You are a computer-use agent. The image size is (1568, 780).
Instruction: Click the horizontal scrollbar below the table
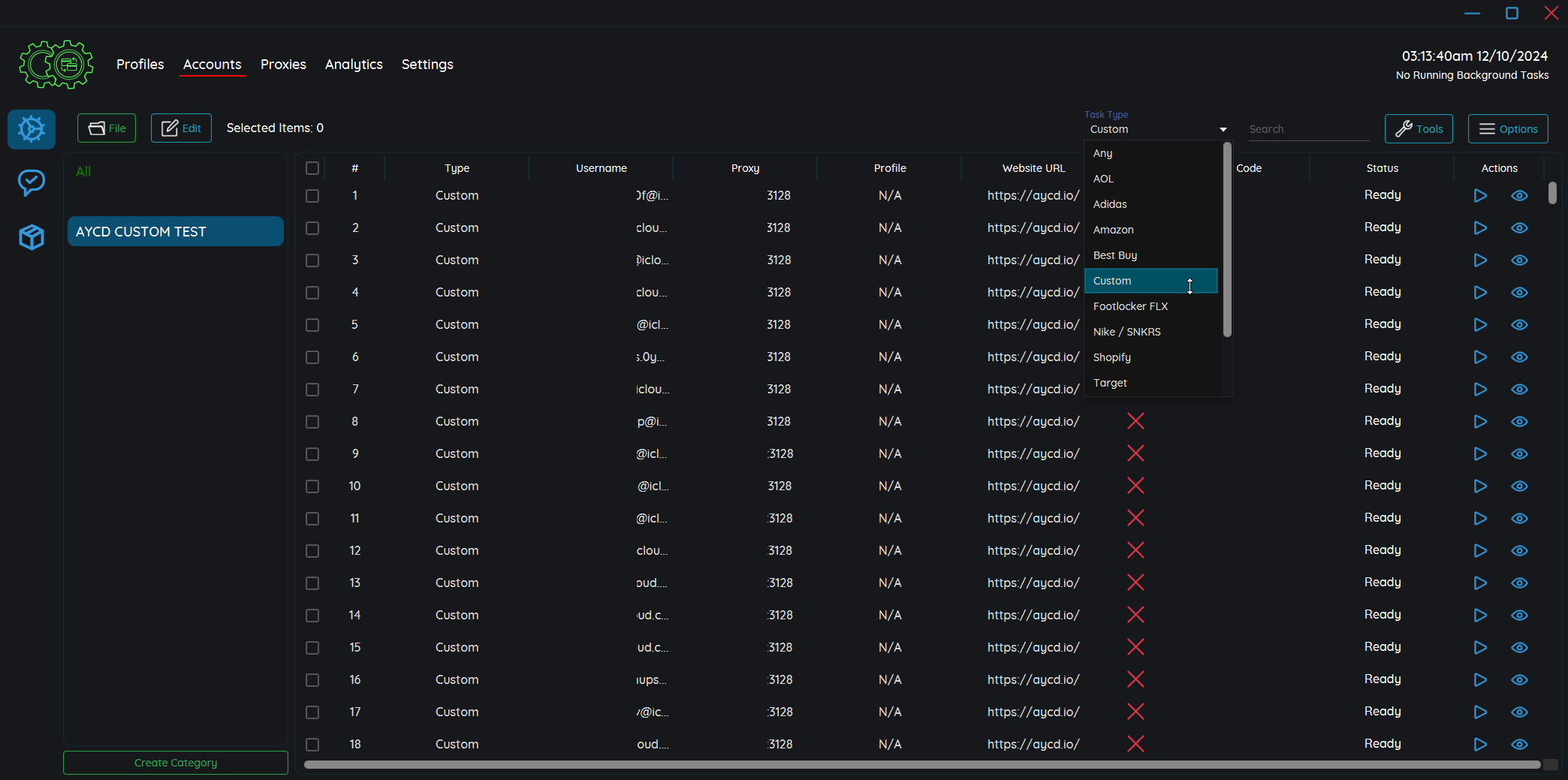click(921, 765)
